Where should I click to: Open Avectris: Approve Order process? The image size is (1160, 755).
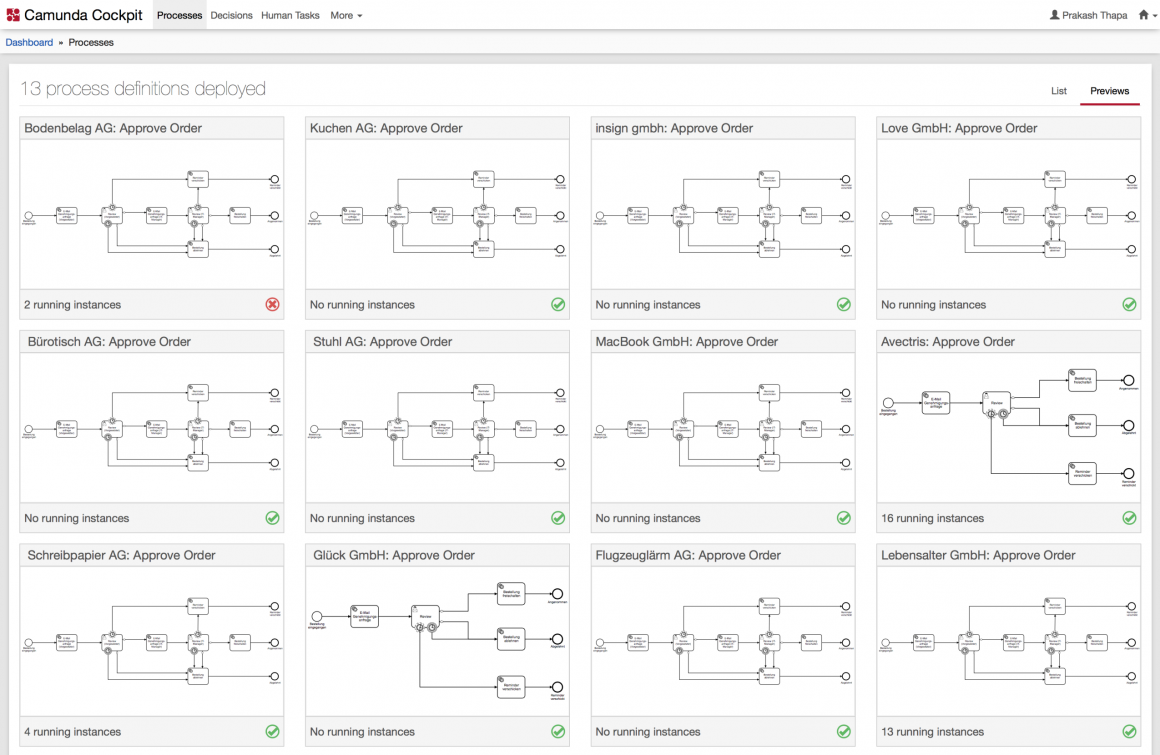pos(947,342)
